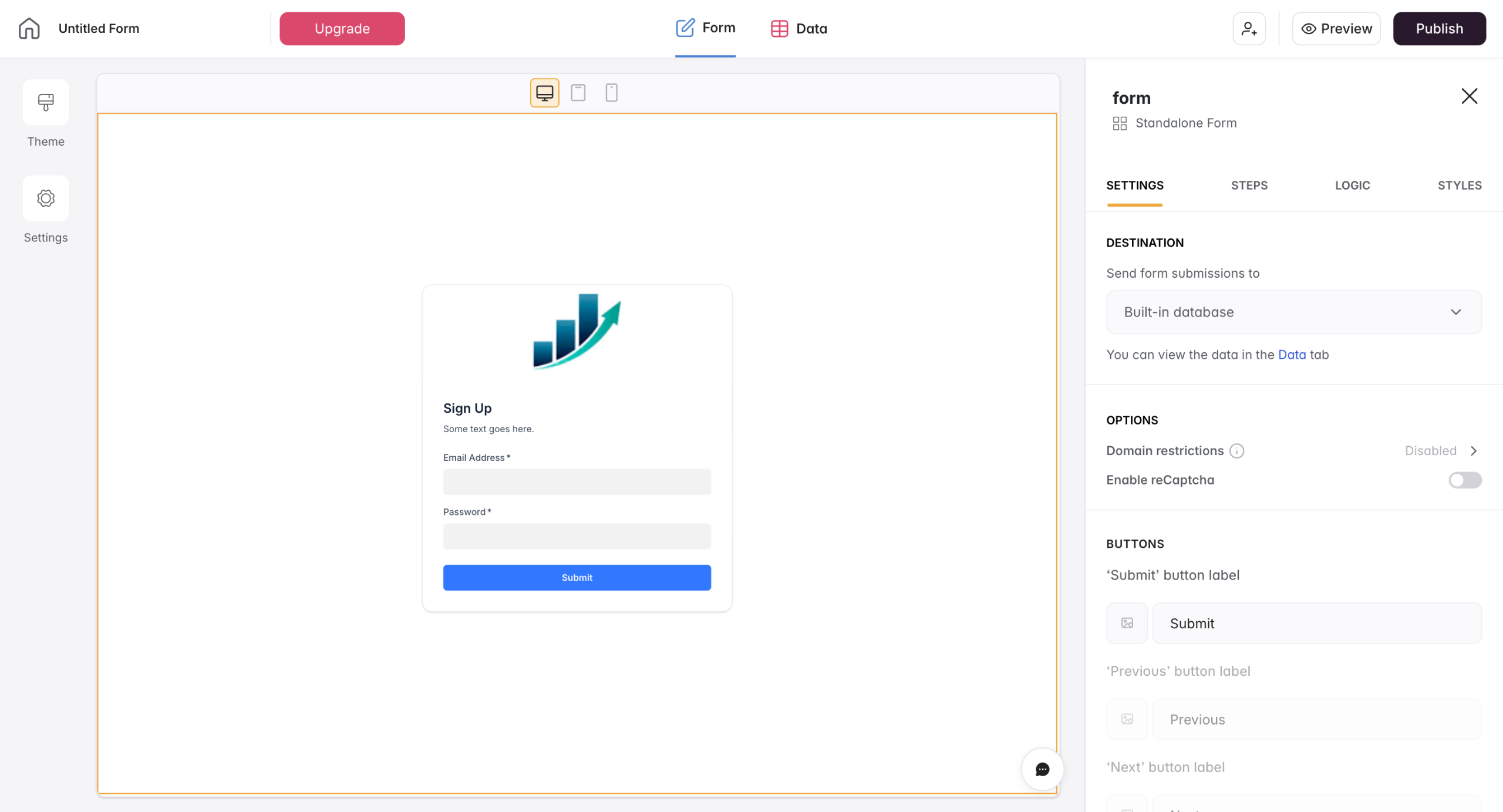Click the Data link in destination text
The image size is (1503, 812).
[x=1292, y=355]
